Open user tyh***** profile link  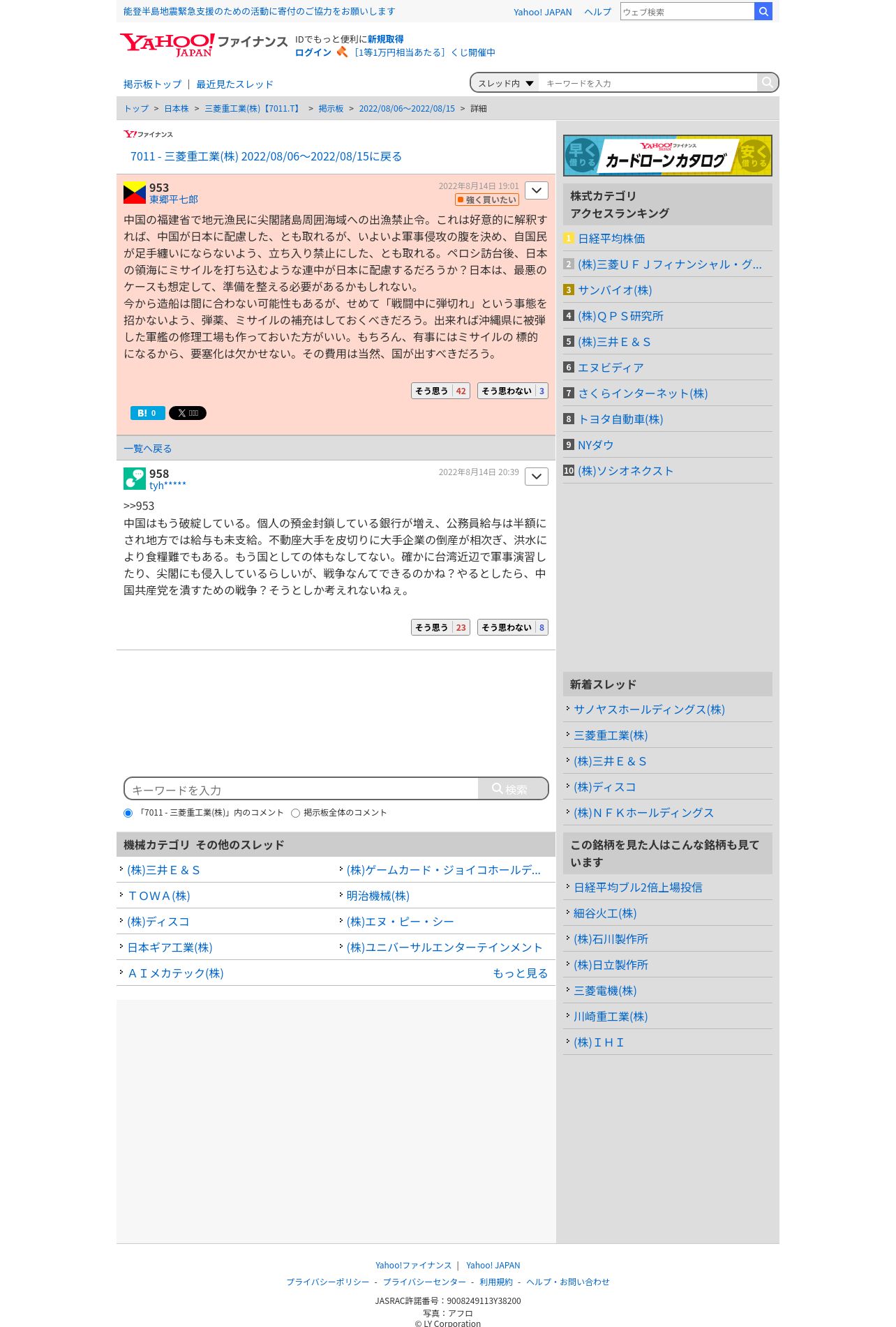coord(167,486)
